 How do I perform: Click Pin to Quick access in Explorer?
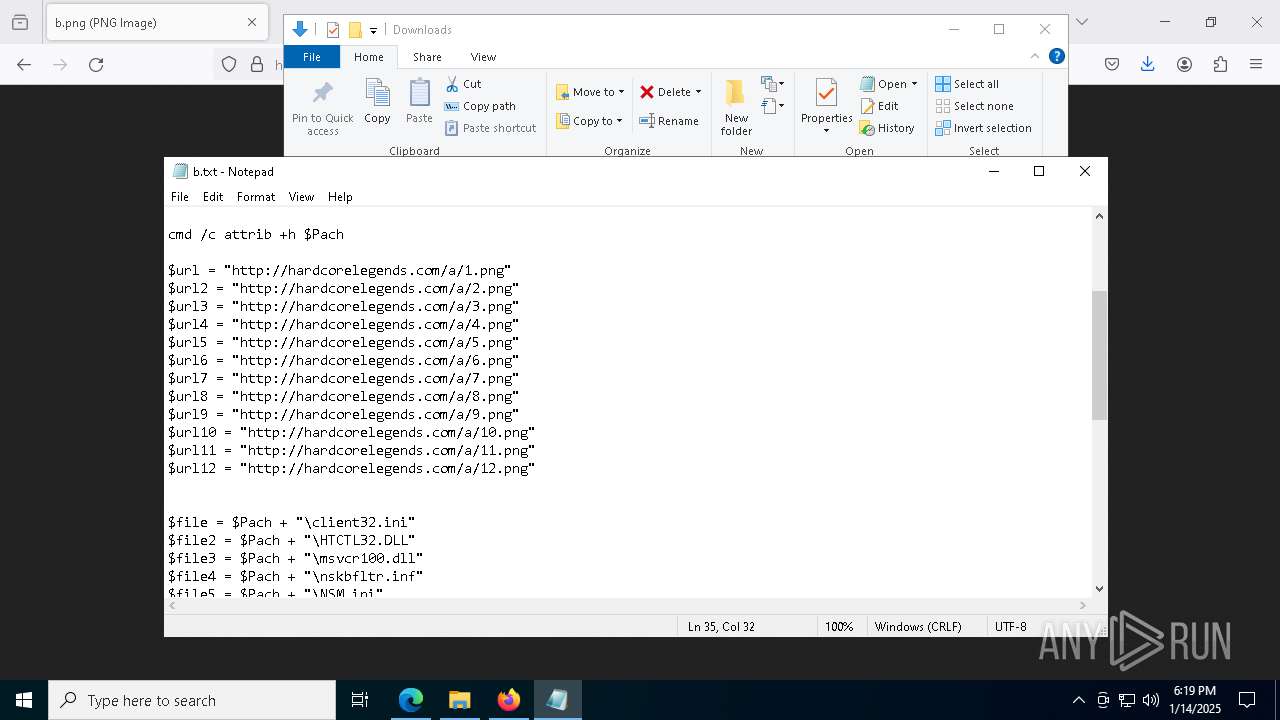click(322, 109)
